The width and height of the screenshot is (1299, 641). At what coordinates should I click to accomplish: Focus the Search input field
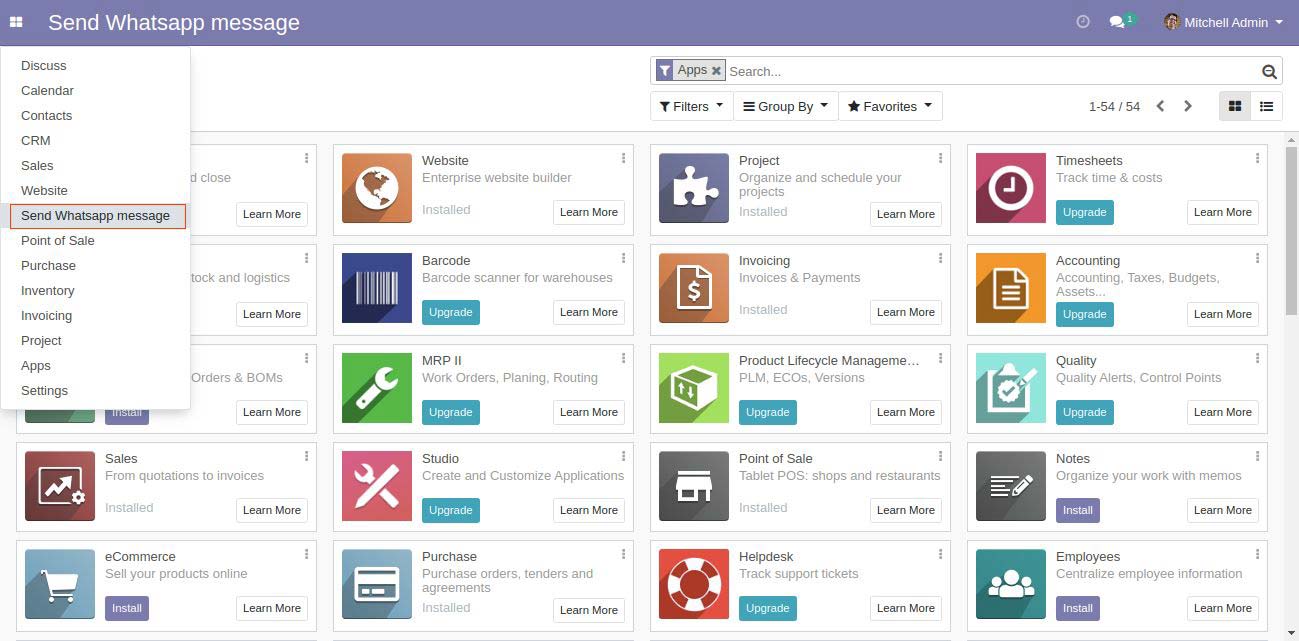click(992, 71)
